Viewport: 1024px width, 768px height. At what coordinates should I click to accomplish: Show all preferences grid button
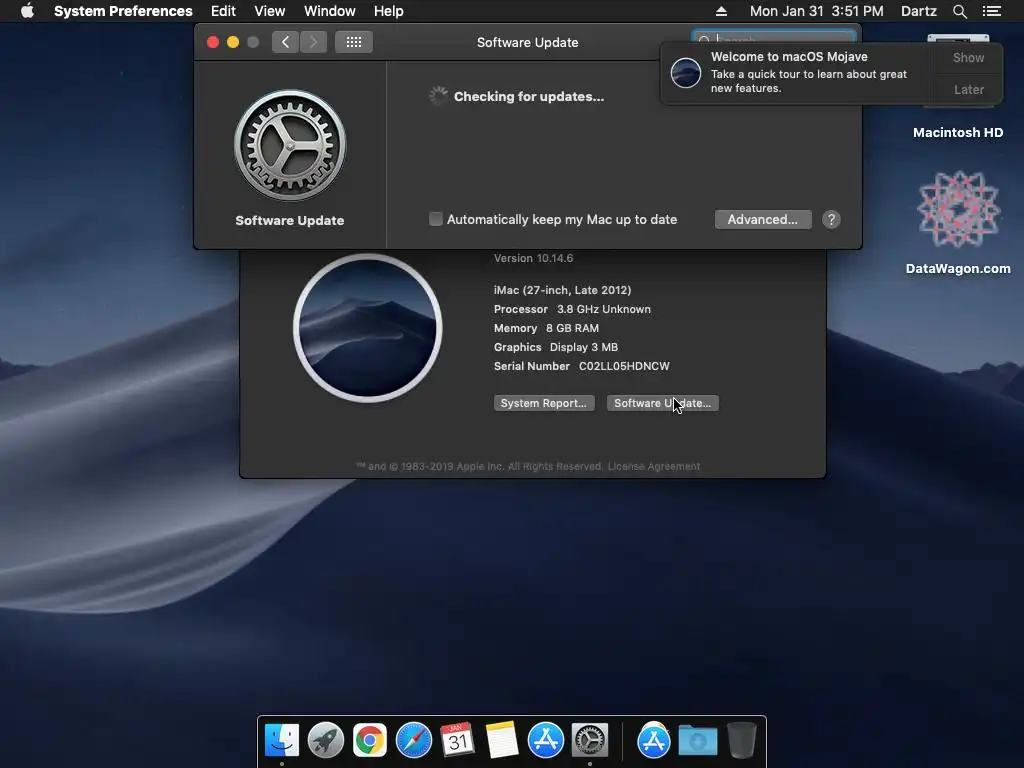[354, 42]
